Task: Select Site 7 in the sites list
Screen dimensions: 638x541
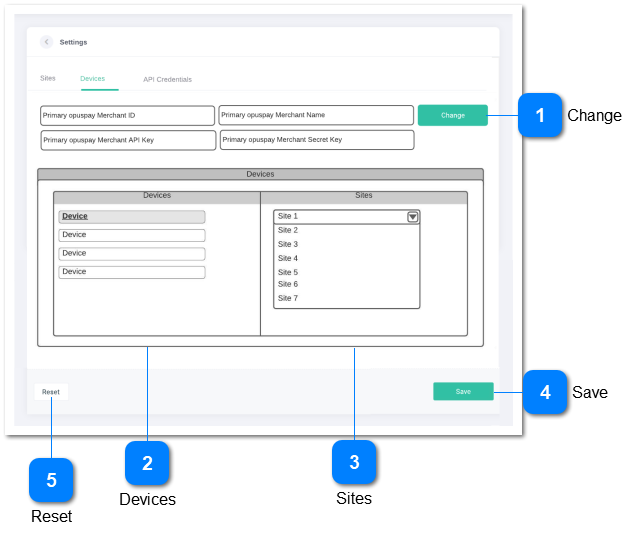Action: [x=288, y=298]
